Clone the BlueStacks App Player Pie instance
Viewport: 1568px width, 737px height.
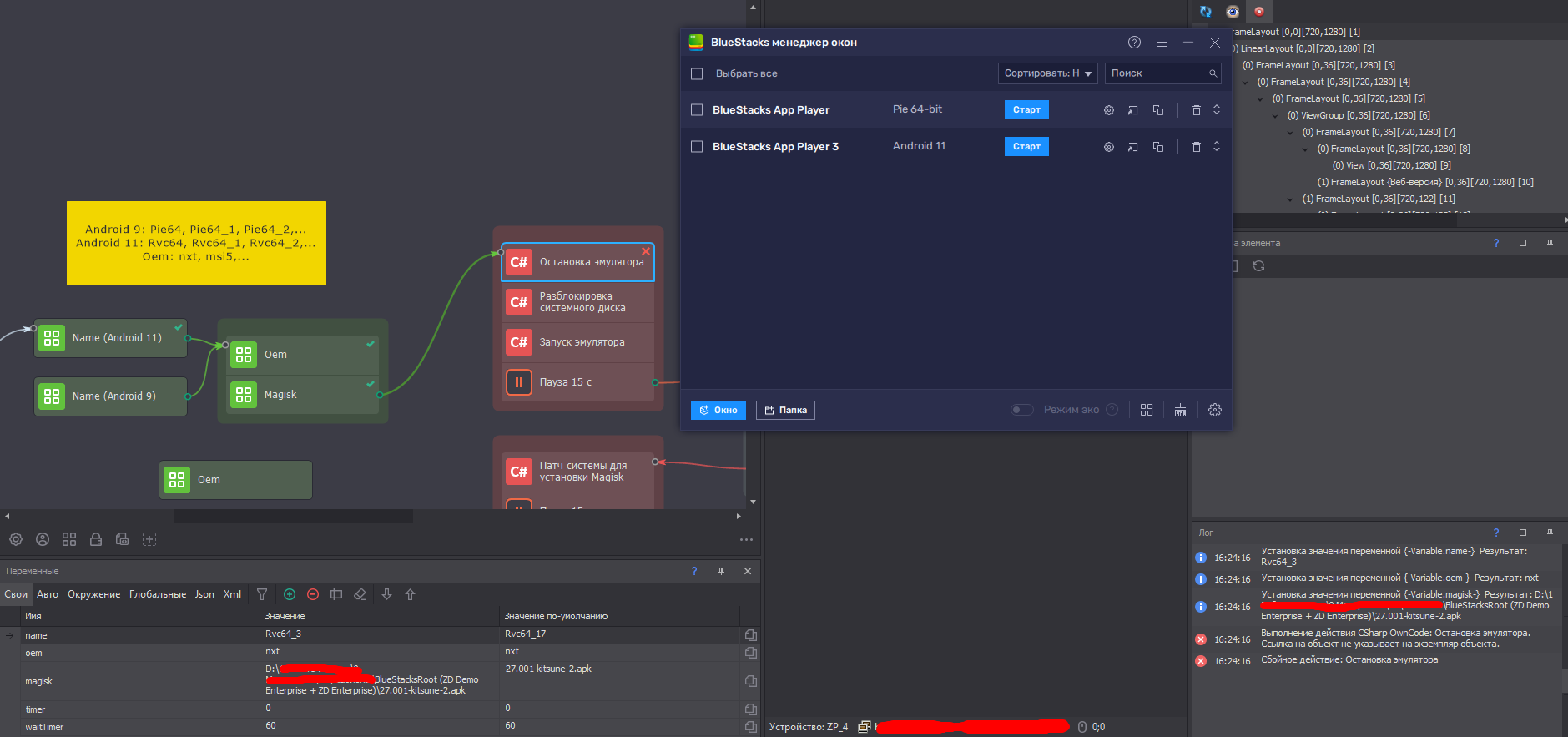(x=1158, y=110)
